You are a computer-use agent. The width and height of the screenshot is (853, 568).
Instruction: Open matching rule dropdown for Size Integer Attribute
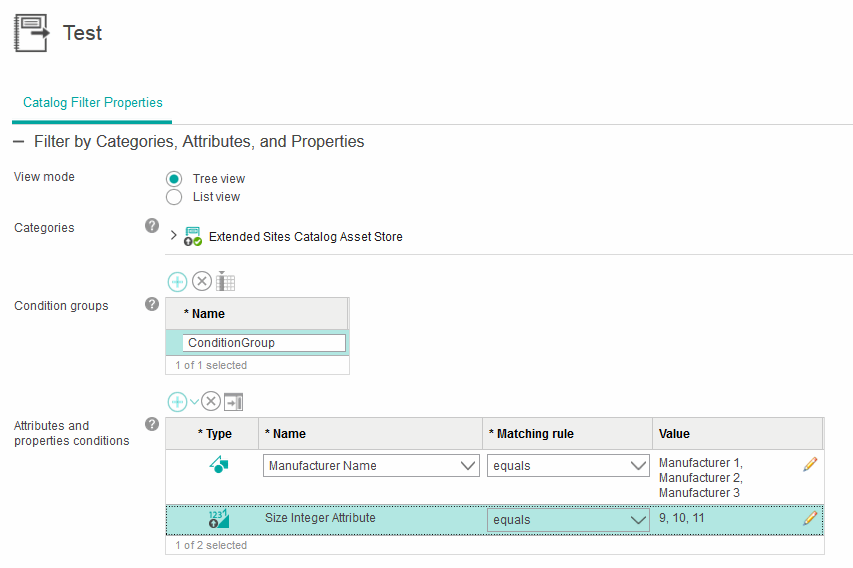tap(640, 520)
